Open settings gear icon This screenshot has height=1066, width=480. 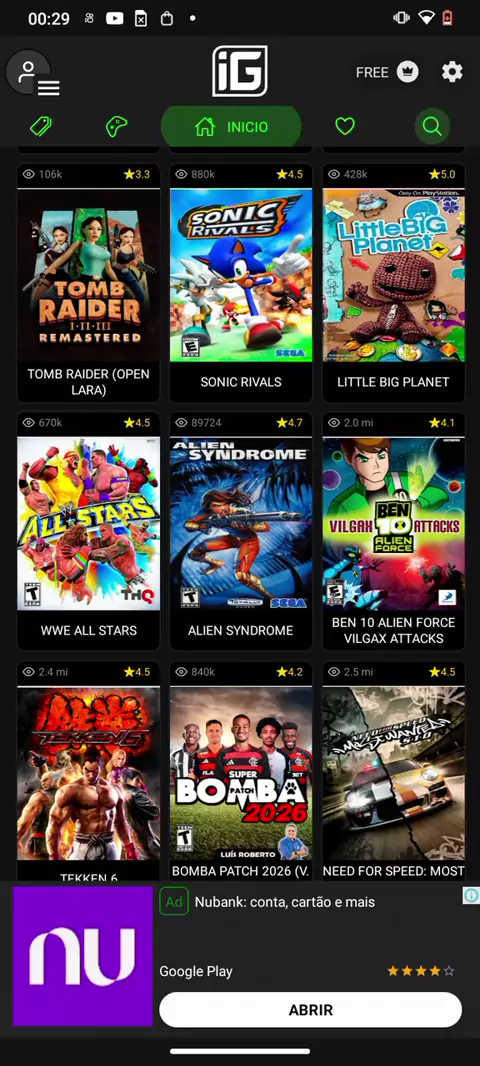(452, 72)
